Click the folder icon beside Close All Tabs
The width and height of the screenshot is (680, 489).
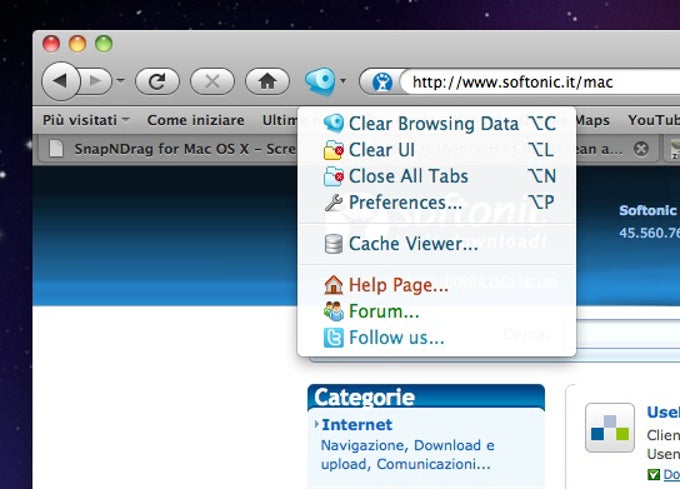333,176
